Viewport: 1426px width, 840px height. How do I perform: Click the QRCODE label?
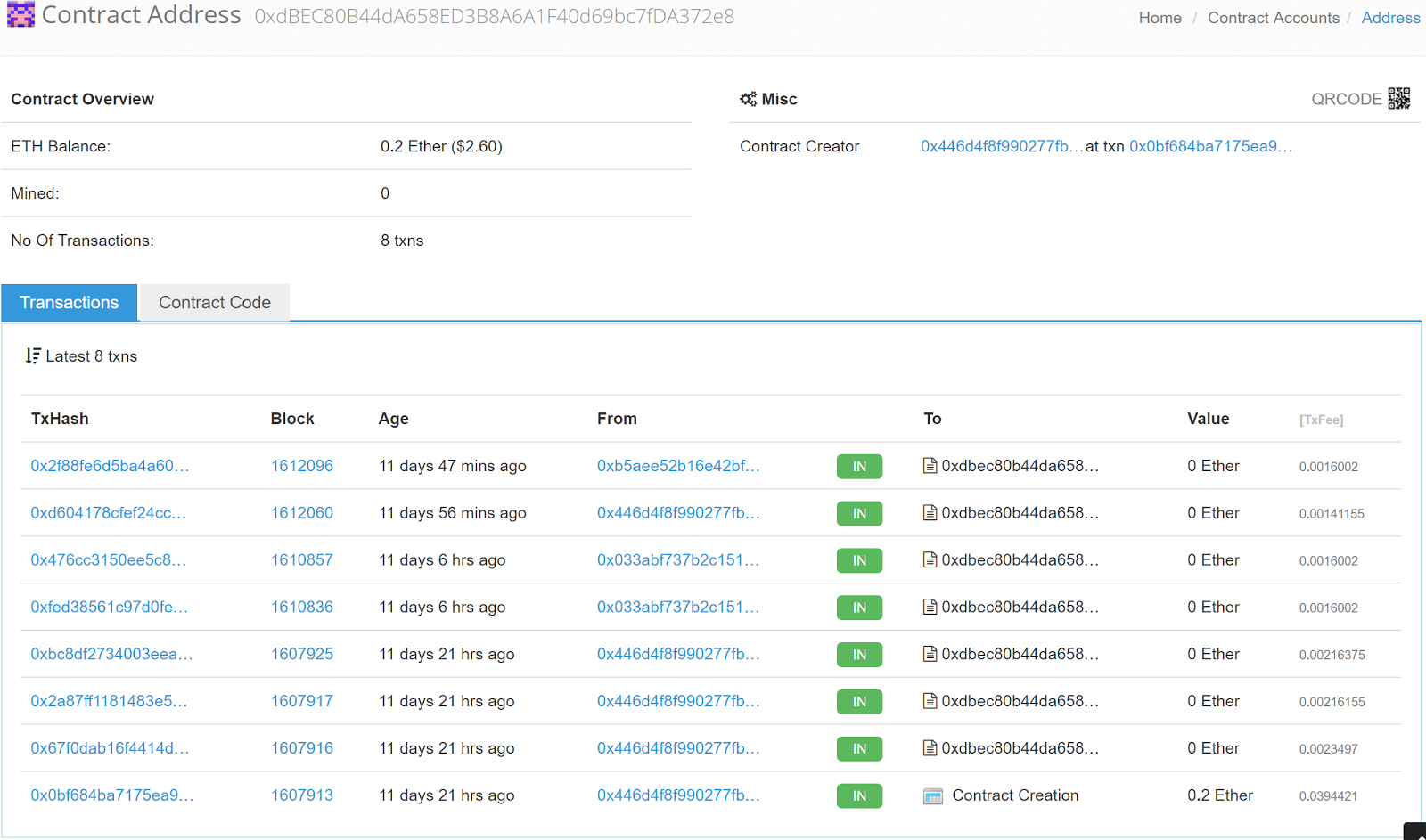[1346, 99]
